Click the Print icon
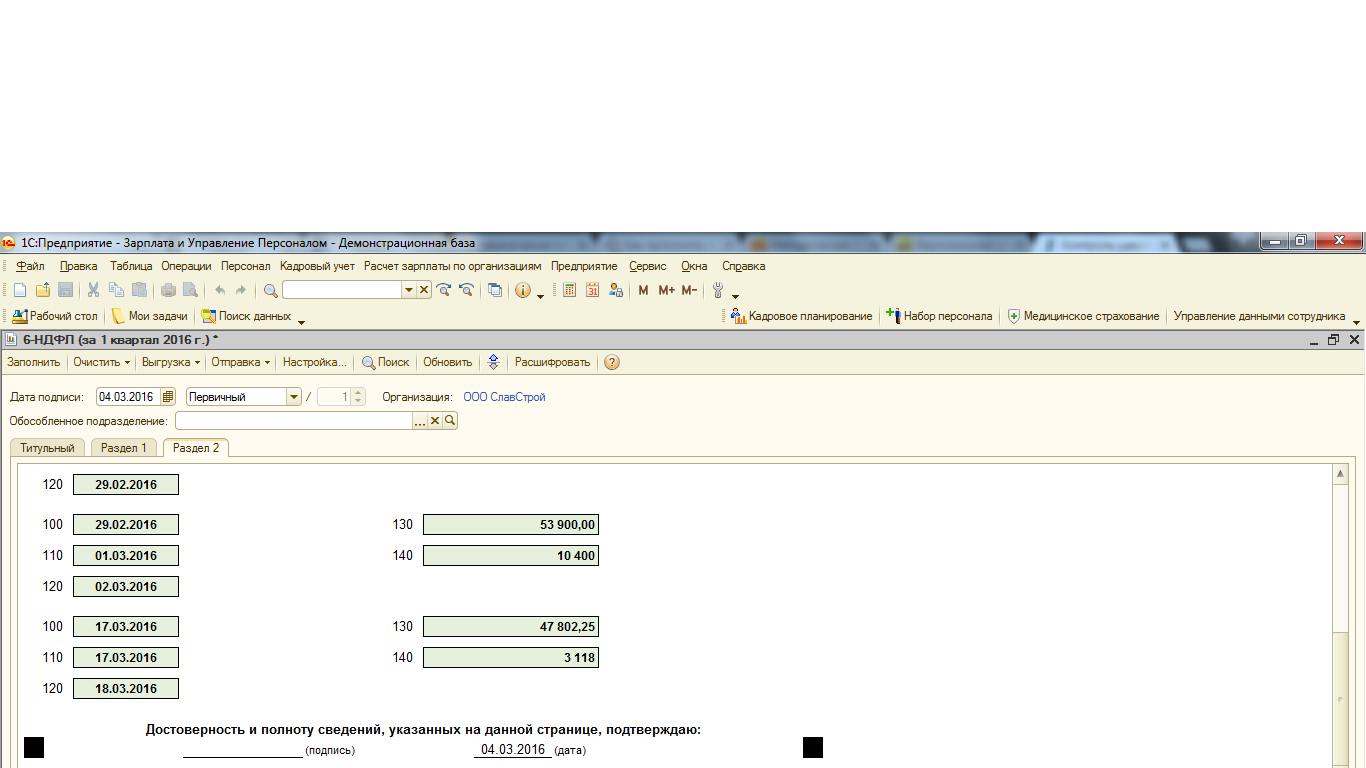1366x768 pixels. click(x=168, y=290)
